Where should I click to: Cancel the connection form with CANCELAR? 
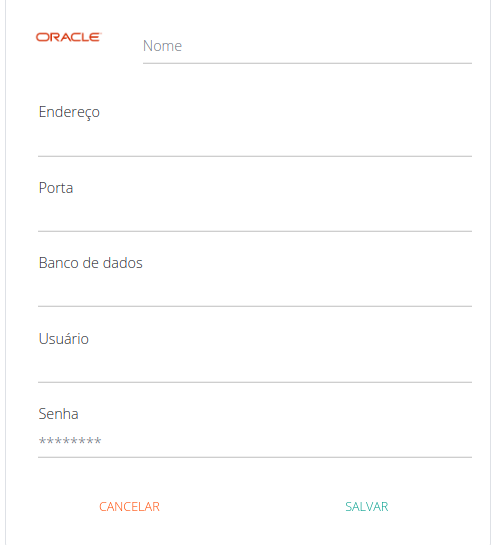129,507
